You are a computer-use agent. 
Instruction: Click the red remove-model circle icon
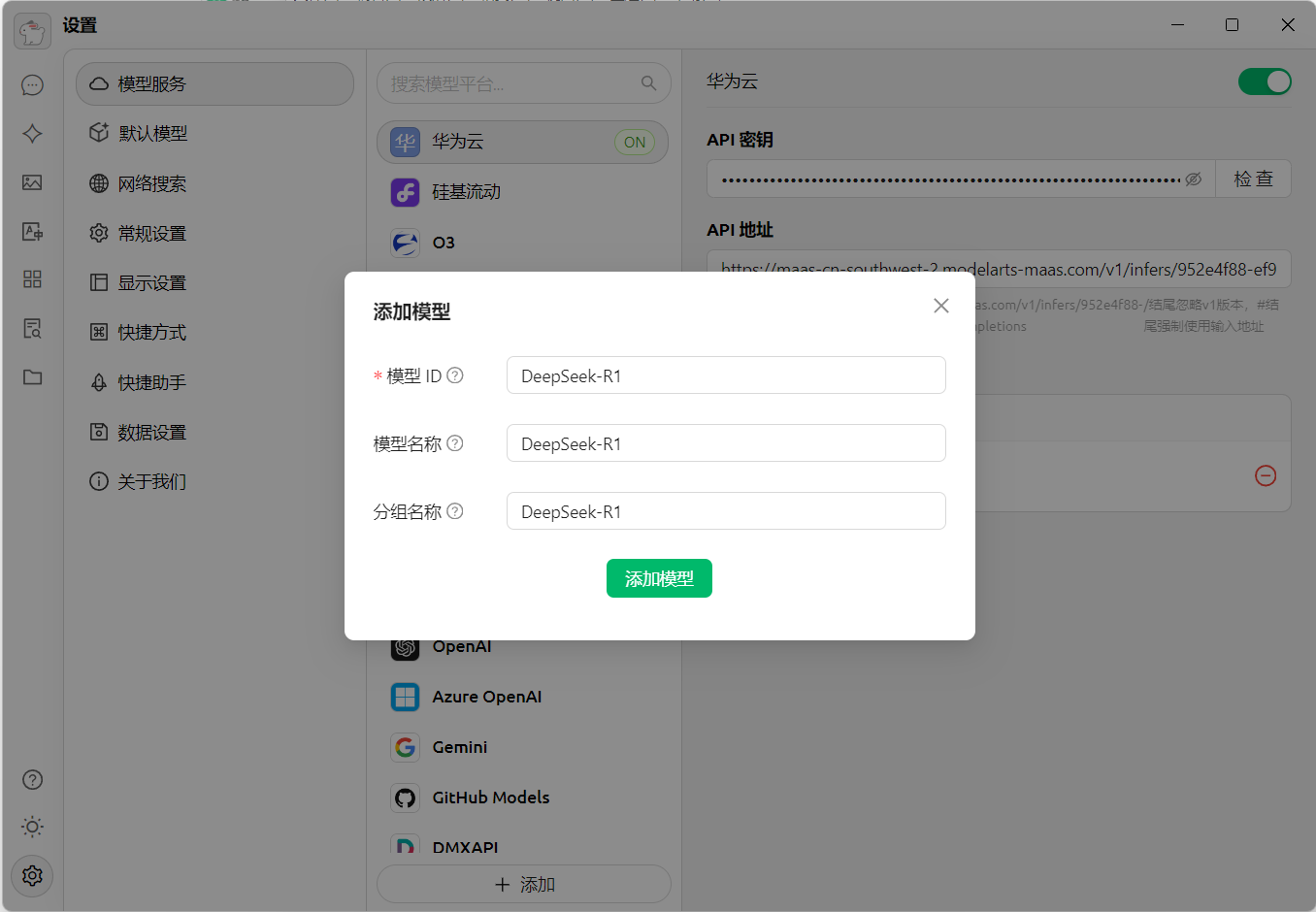tap(1265, 476)
